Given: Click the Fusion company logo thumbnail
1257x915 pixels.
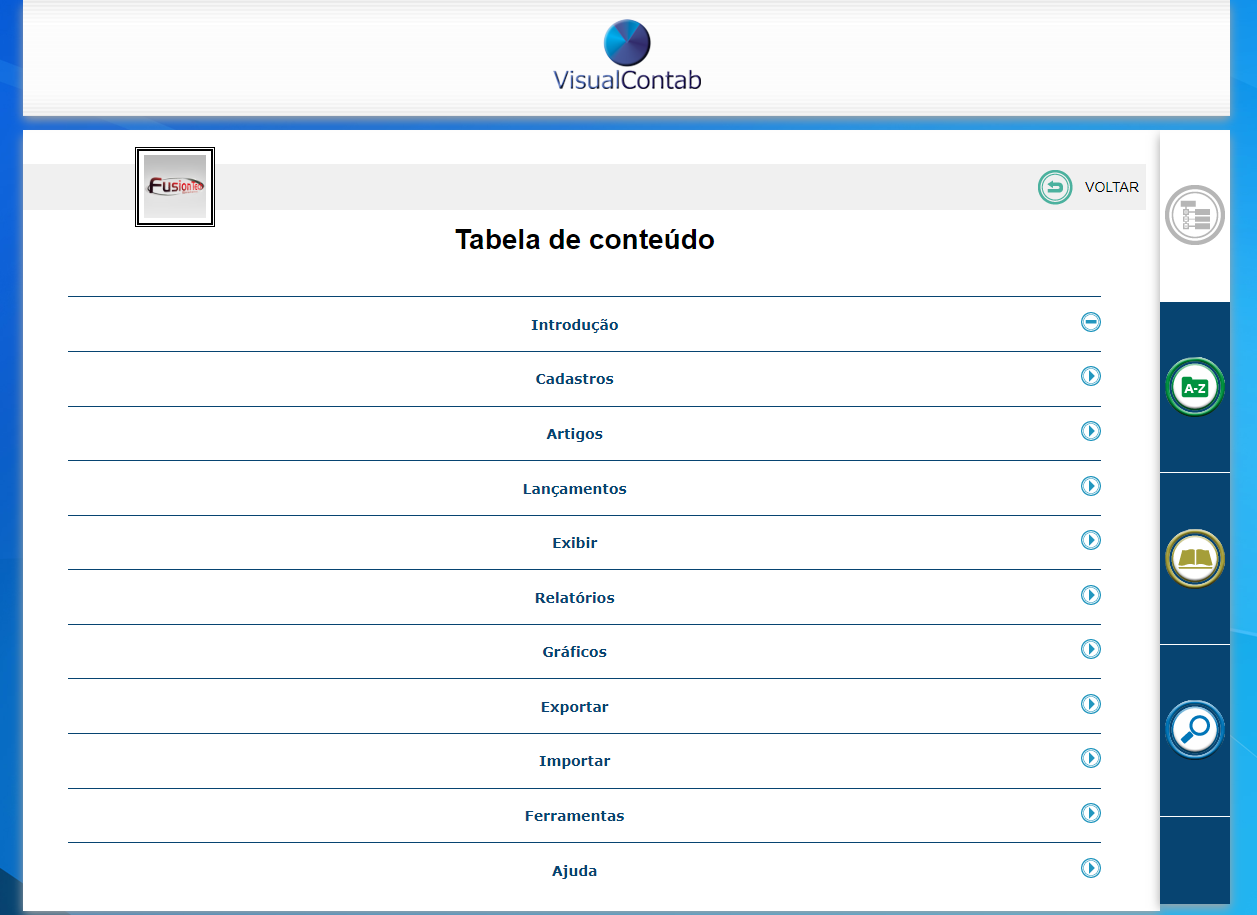Looking at the screenshot, I should point(175,187).
